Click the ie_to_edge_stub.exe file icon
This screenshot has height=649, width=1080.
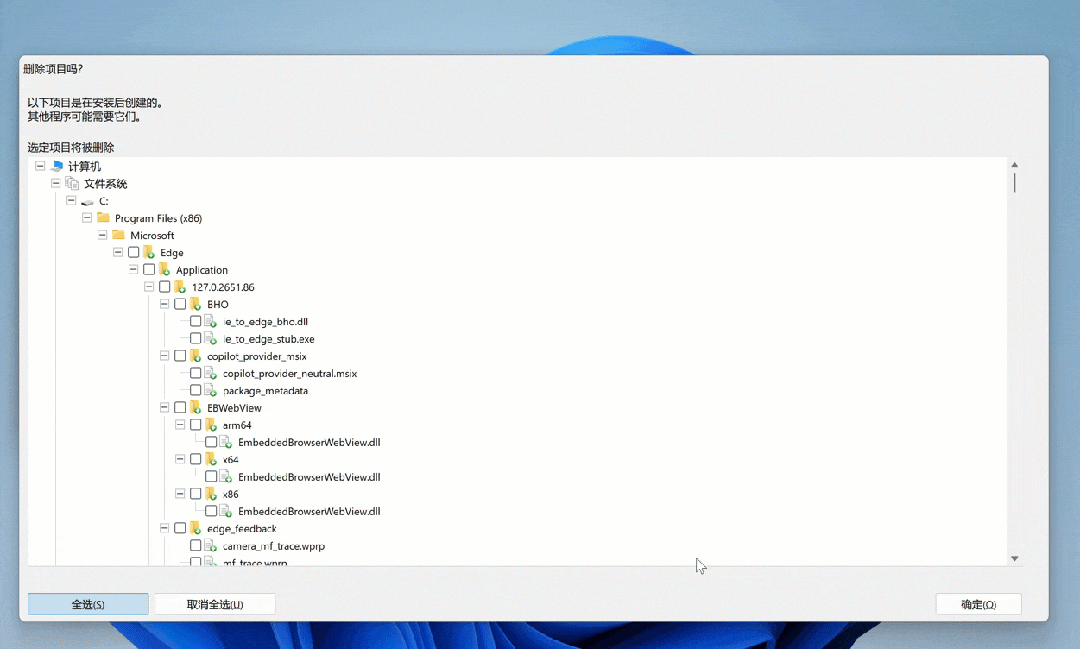(x=211, y=339)
